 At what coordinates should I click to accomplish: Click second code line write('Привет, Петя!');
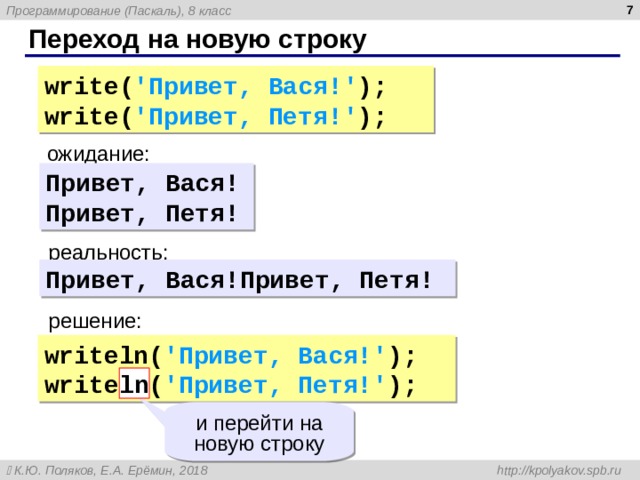(x=215, y=117)
